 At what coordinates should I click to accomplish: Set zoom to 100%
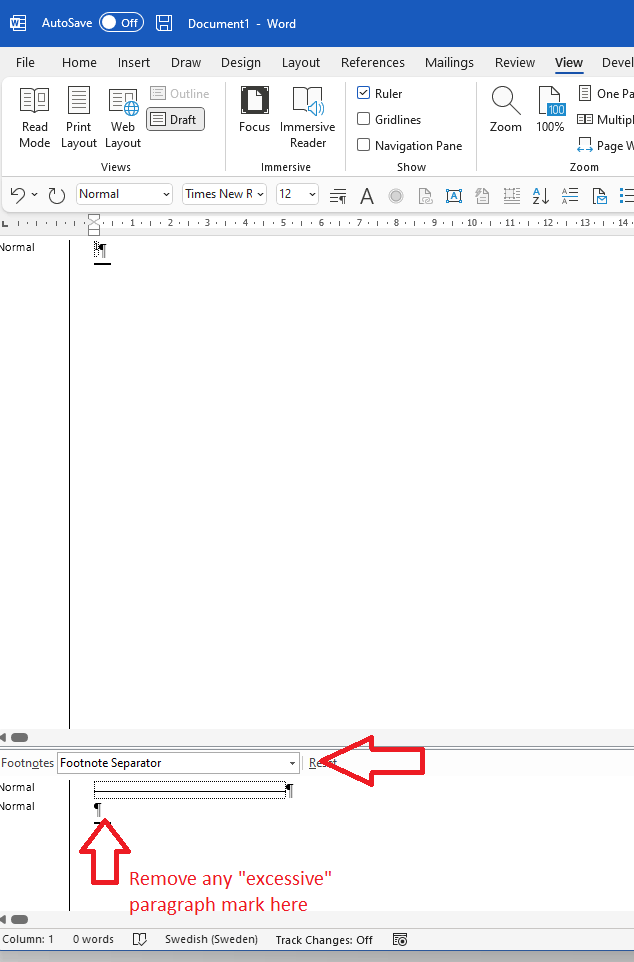(550, 110)
